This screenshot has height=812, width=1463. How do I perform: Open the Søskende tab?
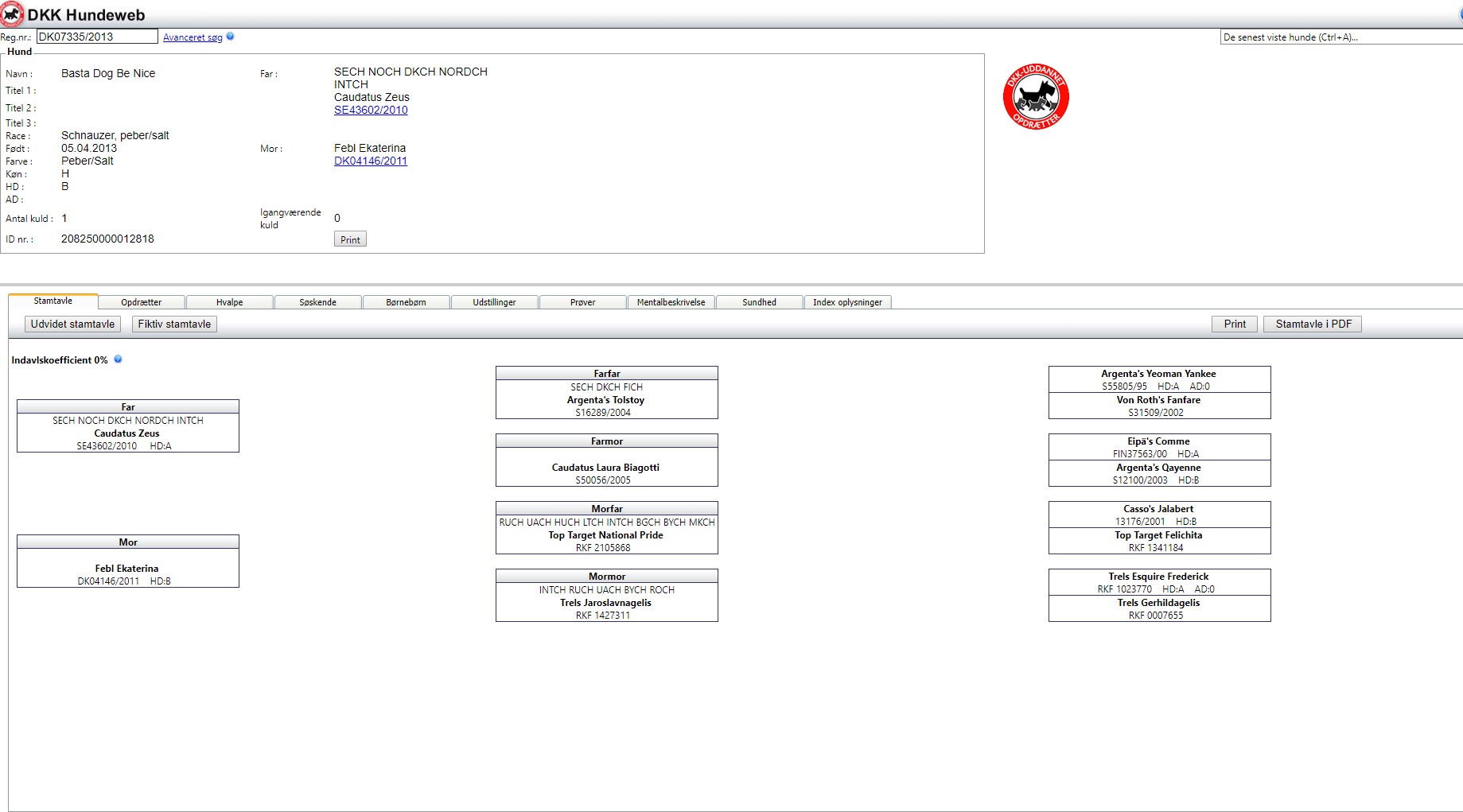pyautogui.click(x=318, y=302)
